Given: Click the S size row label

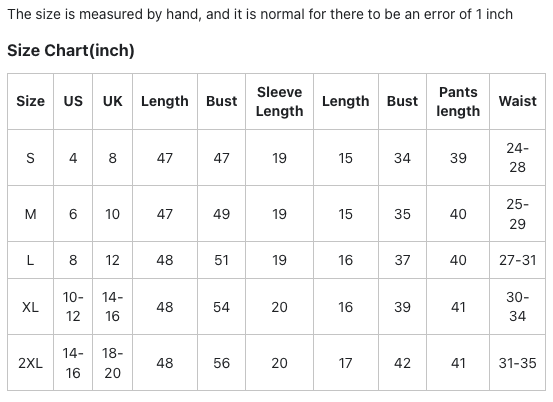Looking at the screenshot, I should 30,158.
